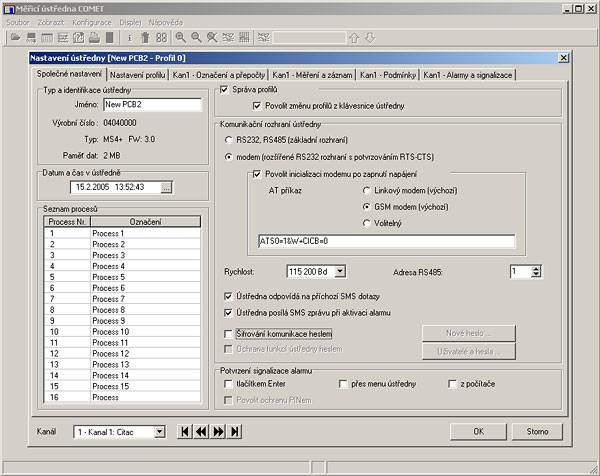This screenshot has width=600, height=476.
Task: Jump to last channel with the skip-forward button
Action: tap(235, 432)
